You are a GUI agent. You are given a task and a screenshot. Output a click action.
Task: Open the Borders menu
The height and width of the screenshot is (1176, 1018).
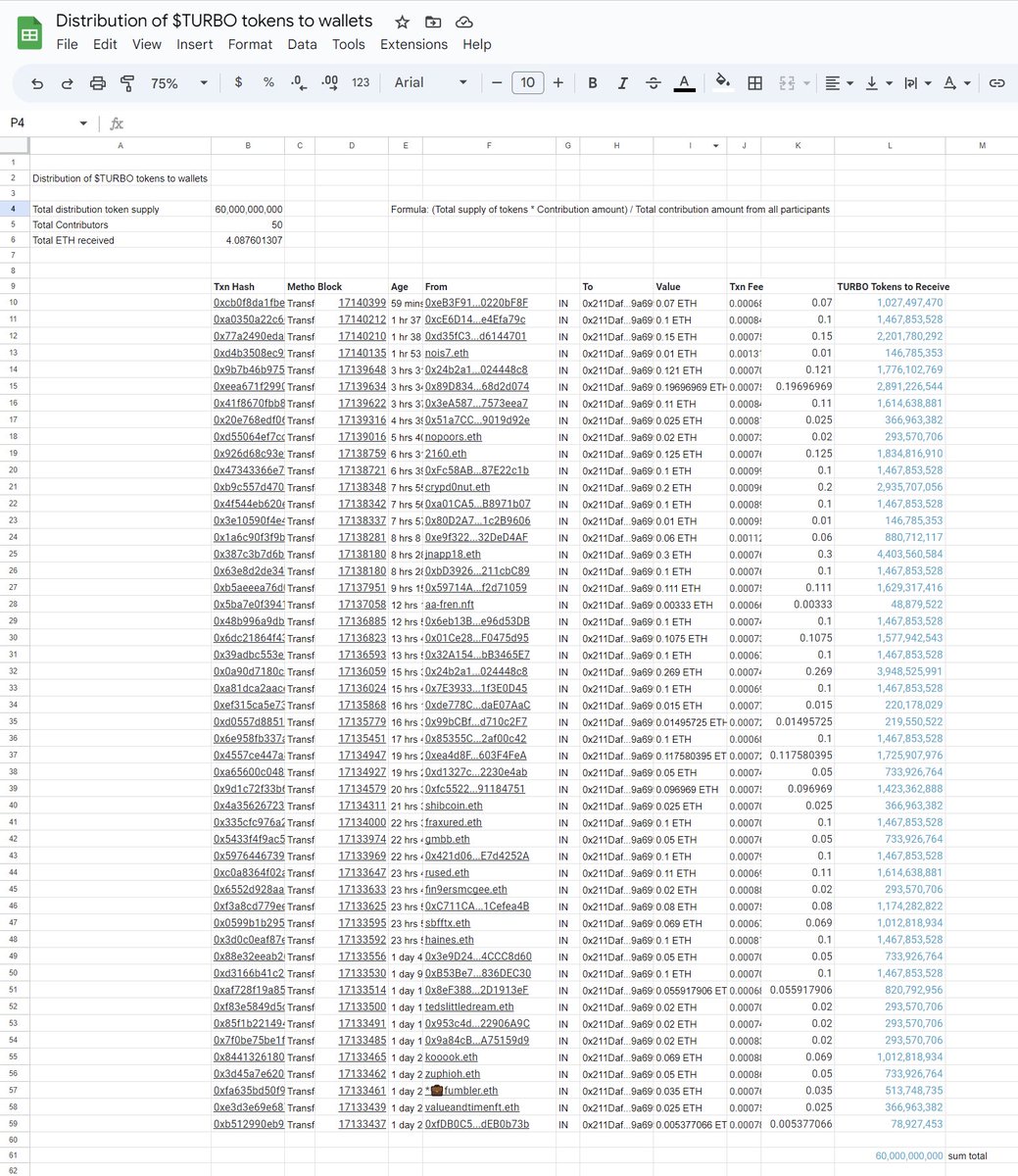pyautogui.click(x=754, y=83)
